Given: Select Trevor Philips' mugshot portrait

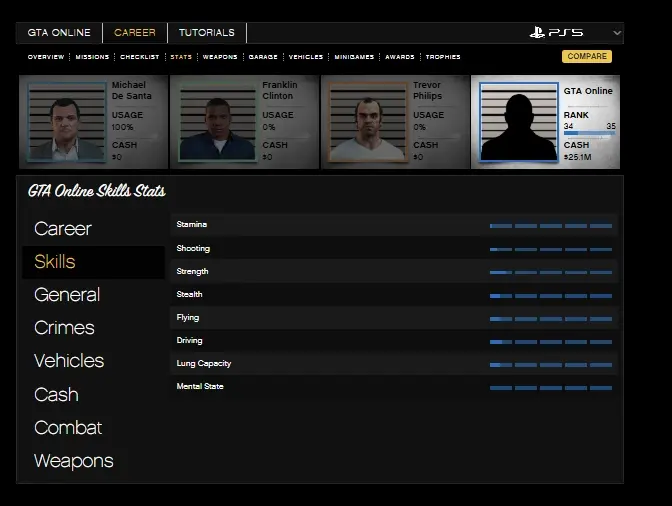Looking at the screenshot, I should click(x=368, y=122).
